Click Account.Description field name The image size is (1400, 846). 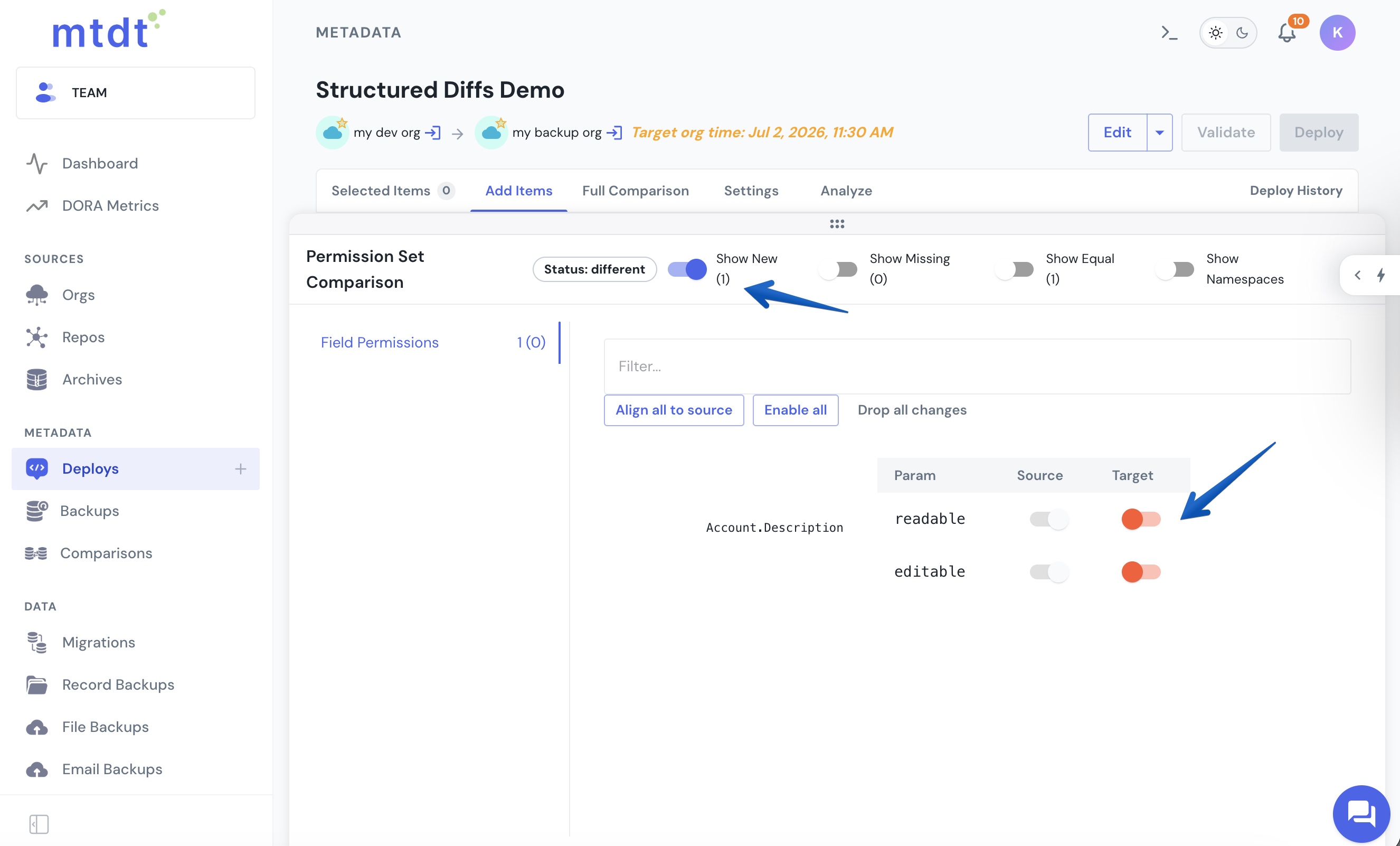774,528
